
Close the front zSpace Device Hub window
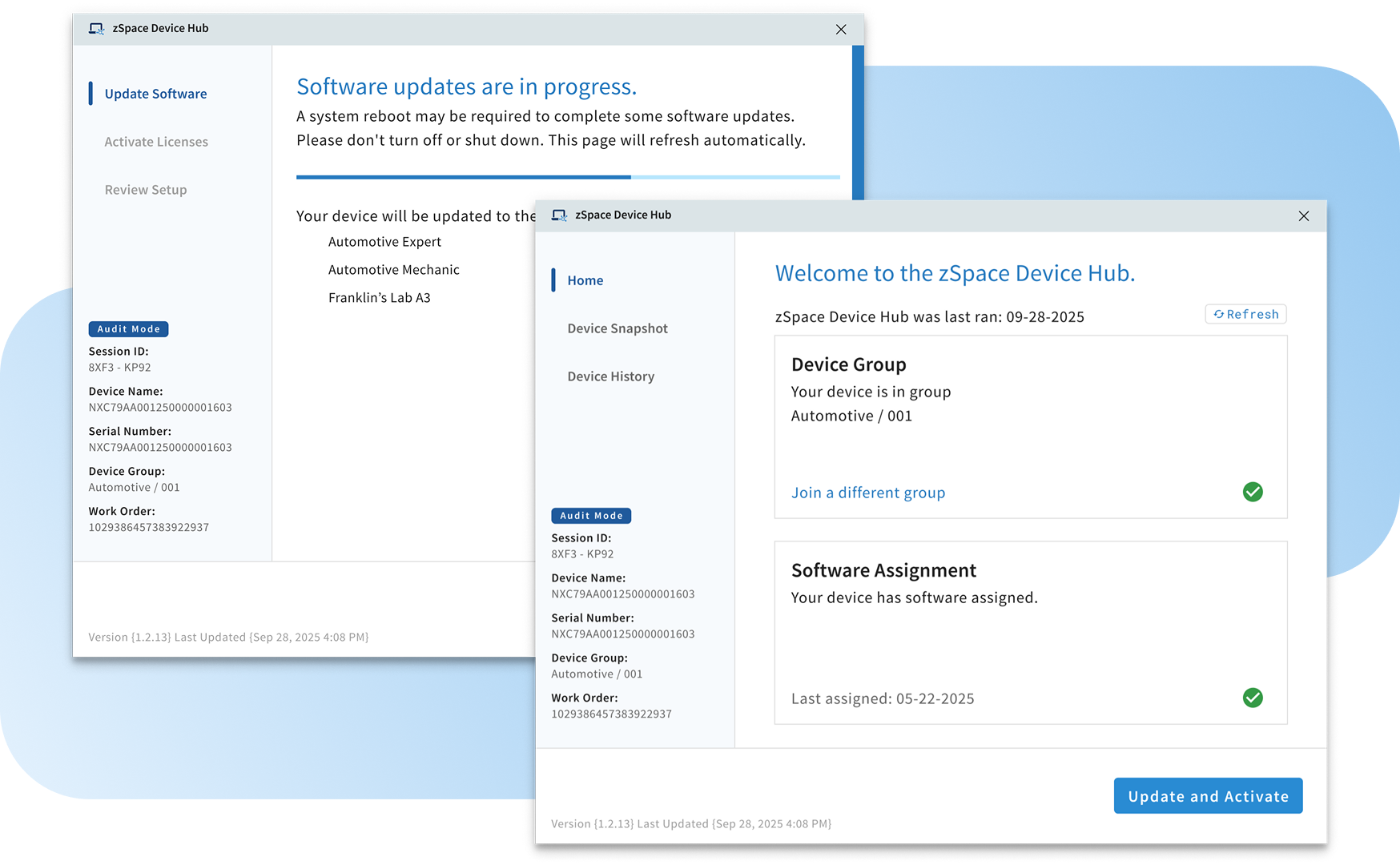[x=1304, y=216]
